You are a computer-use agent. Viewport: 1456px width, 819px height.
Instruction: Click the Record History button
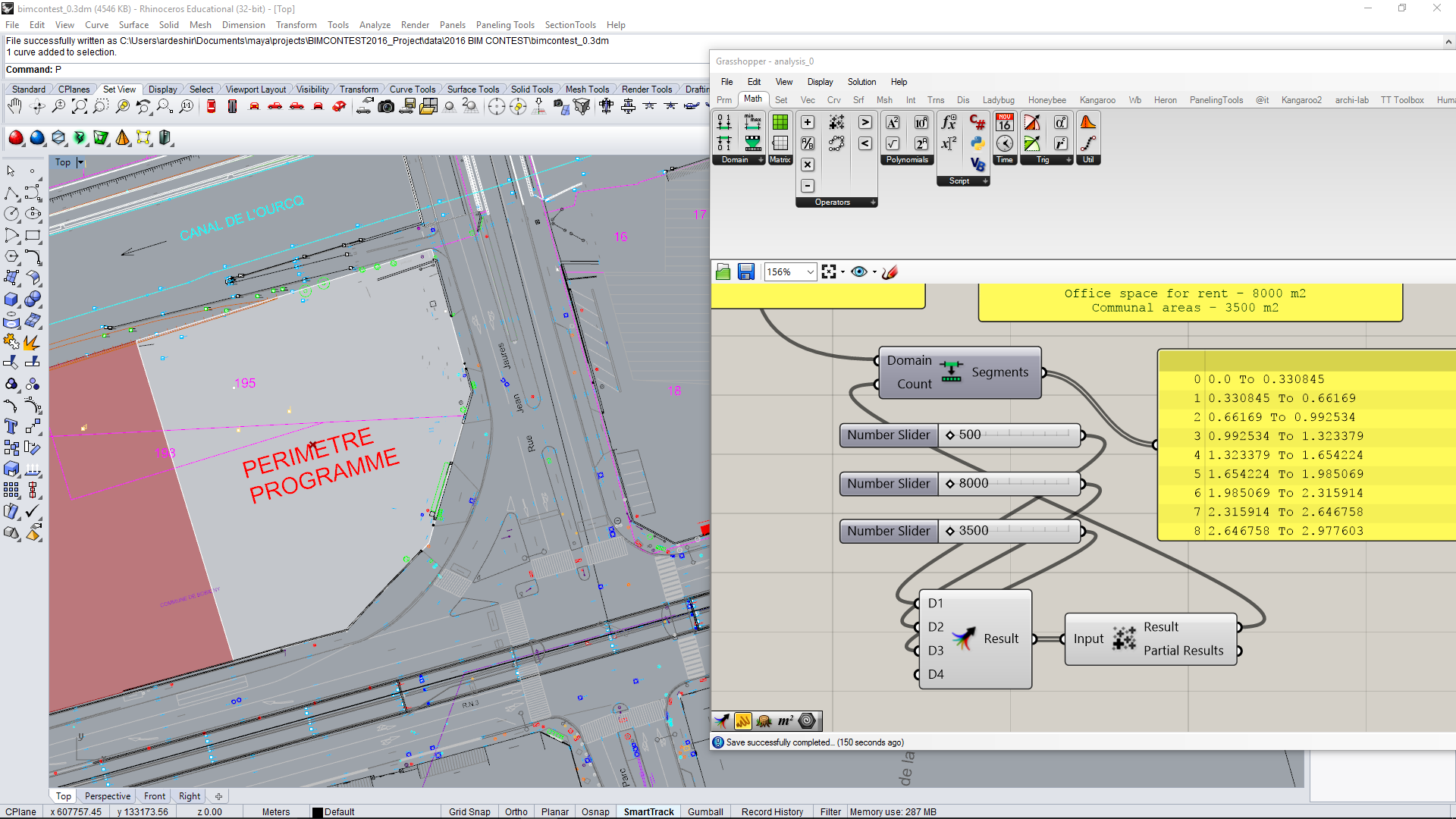click(772, 811)
